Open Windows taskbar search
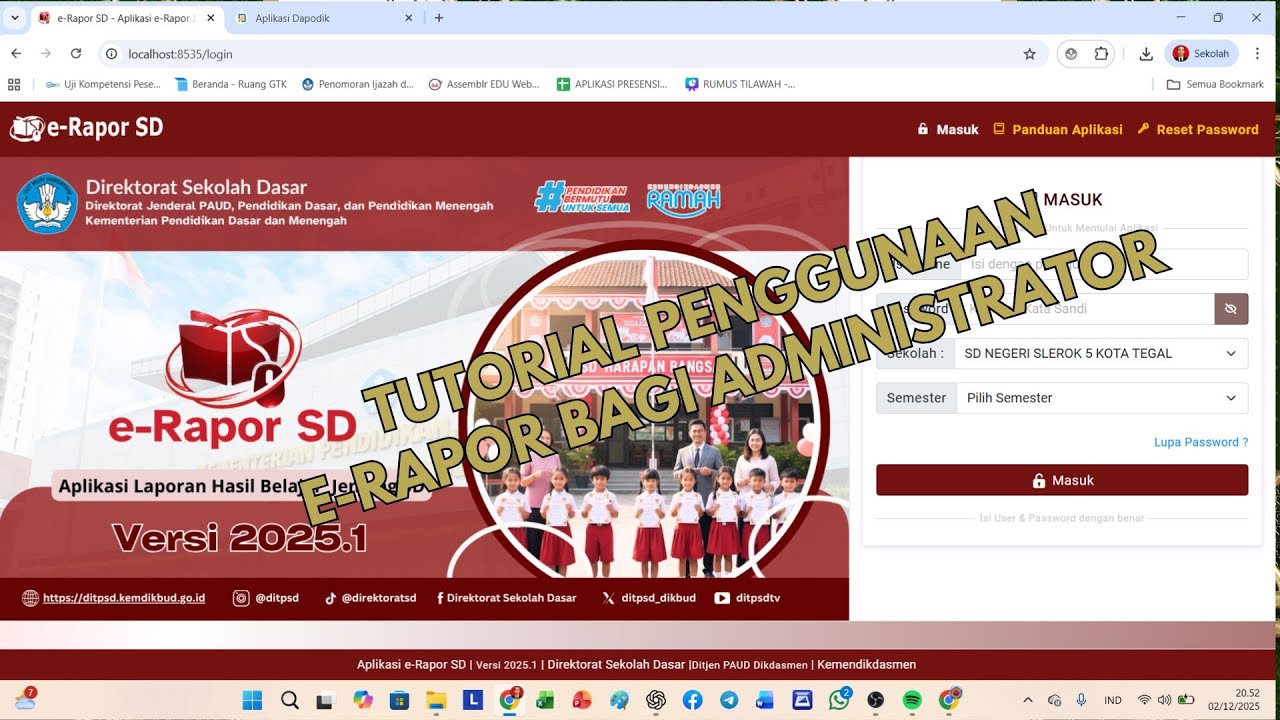1280x720 pixels. (x=290, y=700)
